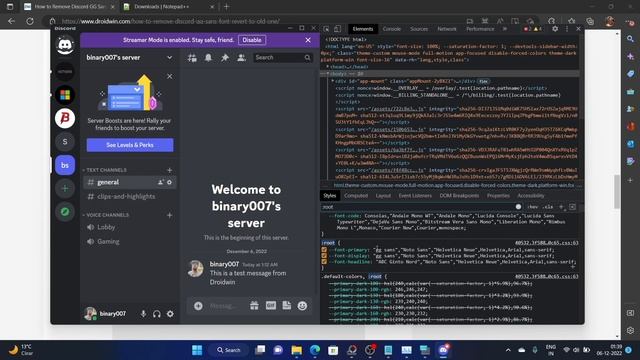Image resolution: width=640 pixels, height=360 pixels.
Task: Show more DevTools tabs chevron
Action: [x=505, y=29]
